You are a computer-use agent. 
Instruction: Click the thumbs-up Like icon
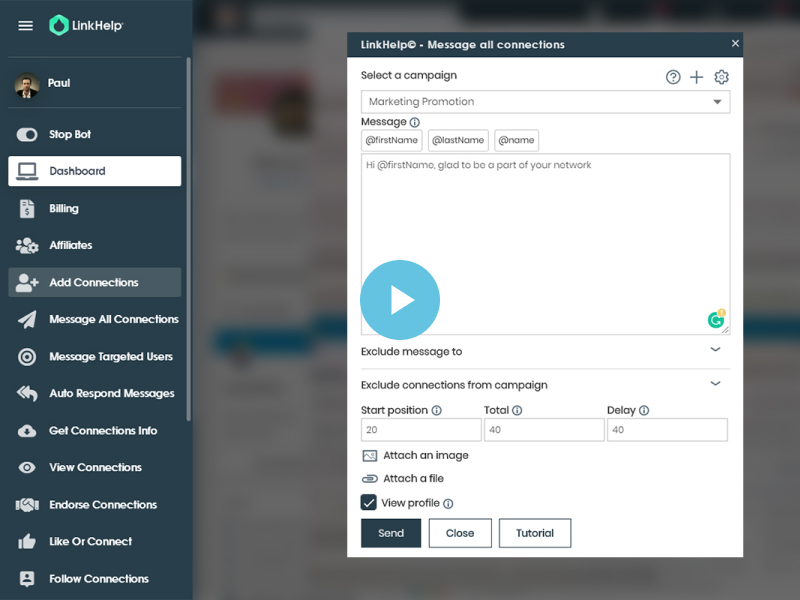[x=27, y=541]
